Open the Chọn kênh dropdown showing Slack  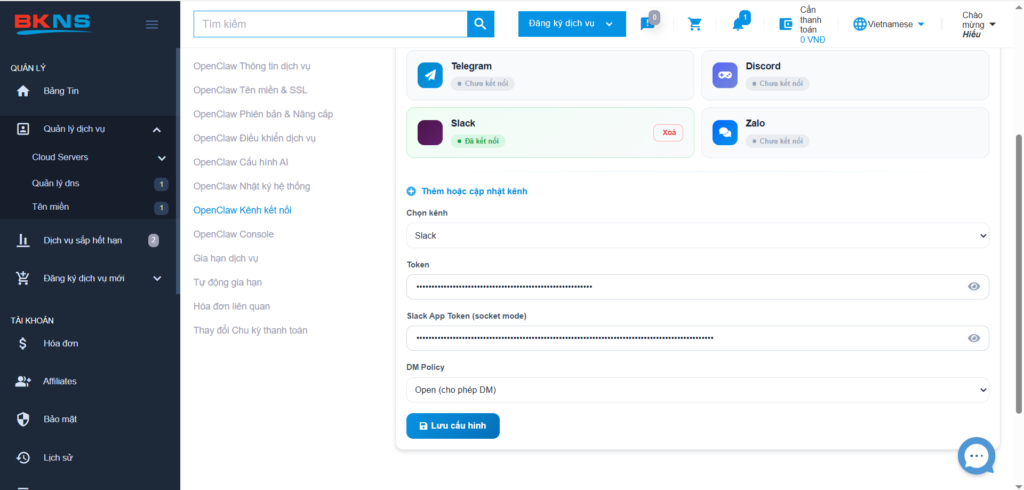pyautogui.click(x=697, y=235)
